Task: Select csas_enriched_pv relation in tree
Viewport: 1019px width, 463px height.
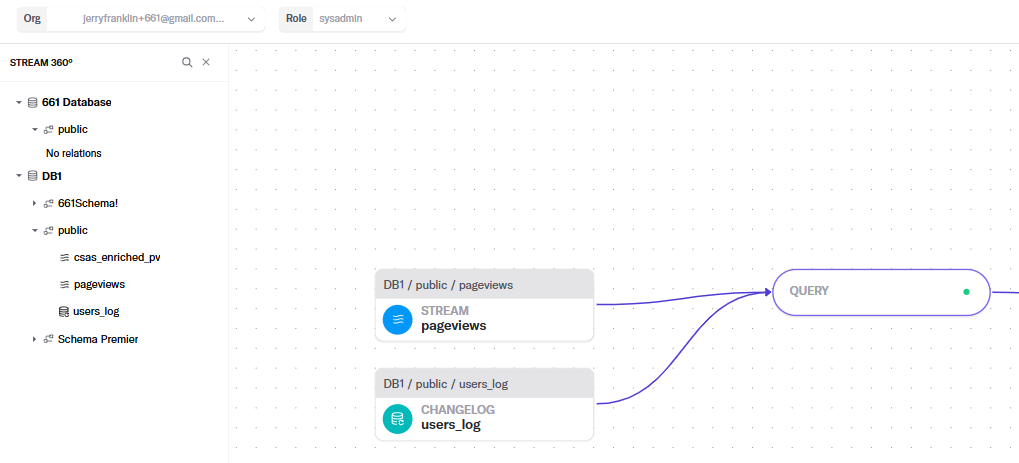Action: click(x=116, y=257)
